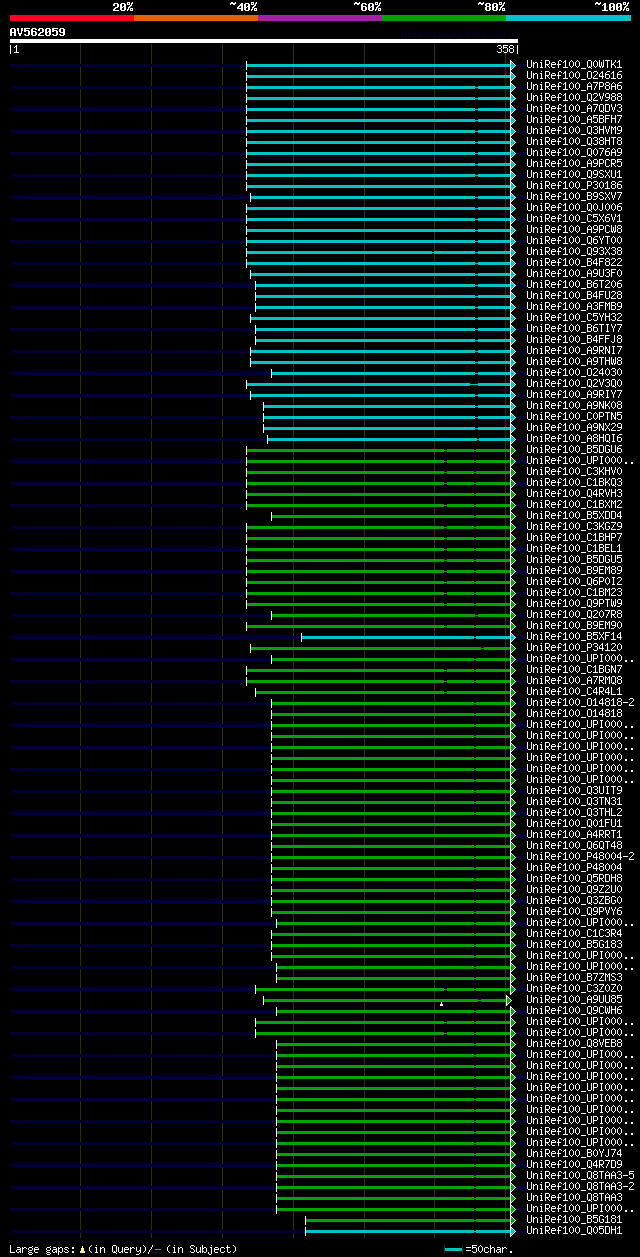
Task: Open UniRef100_Q4RVH3 entry
Action: 574,493
